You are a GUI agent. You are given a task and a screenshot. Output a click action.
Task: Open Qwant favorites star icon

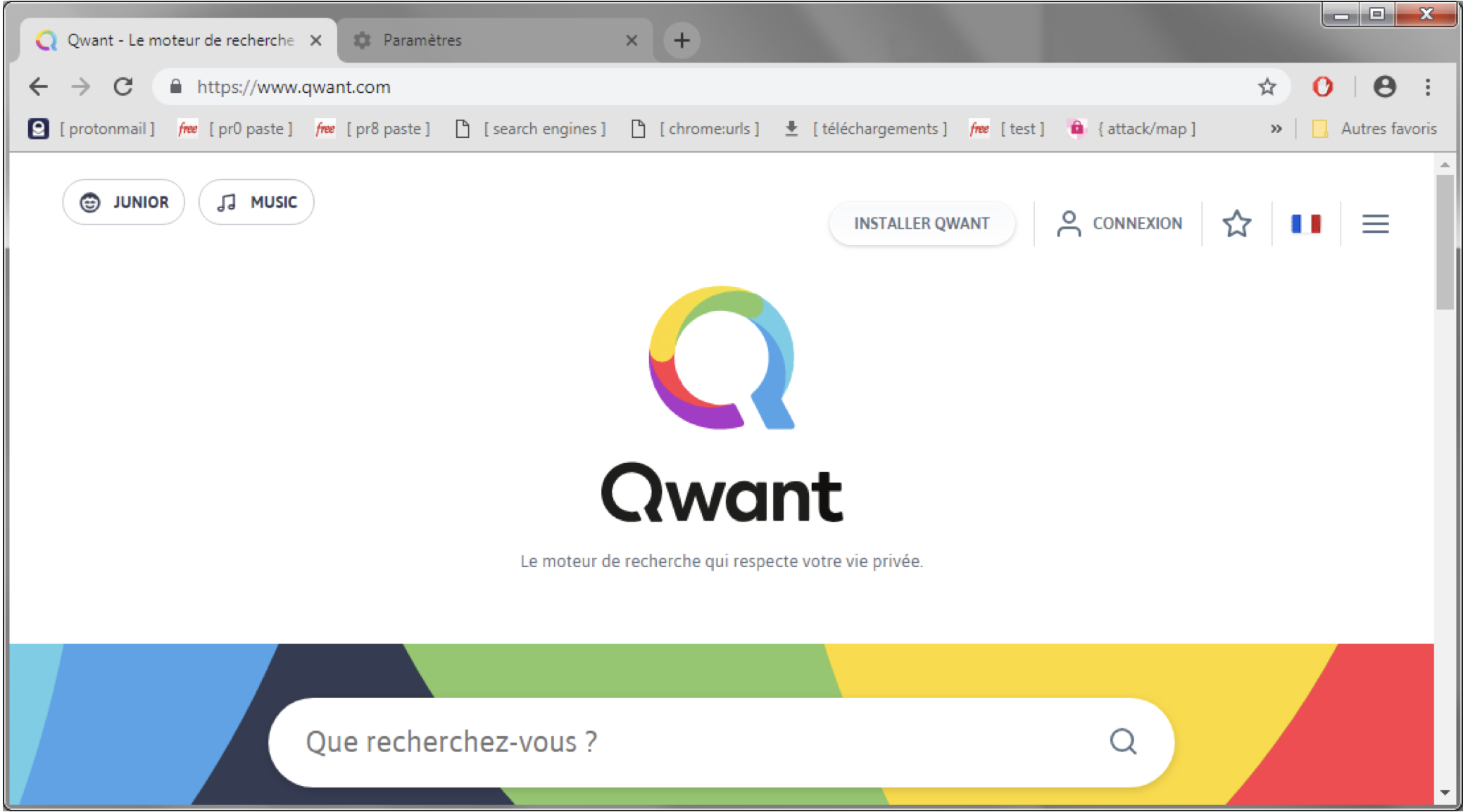point(1236,223)
